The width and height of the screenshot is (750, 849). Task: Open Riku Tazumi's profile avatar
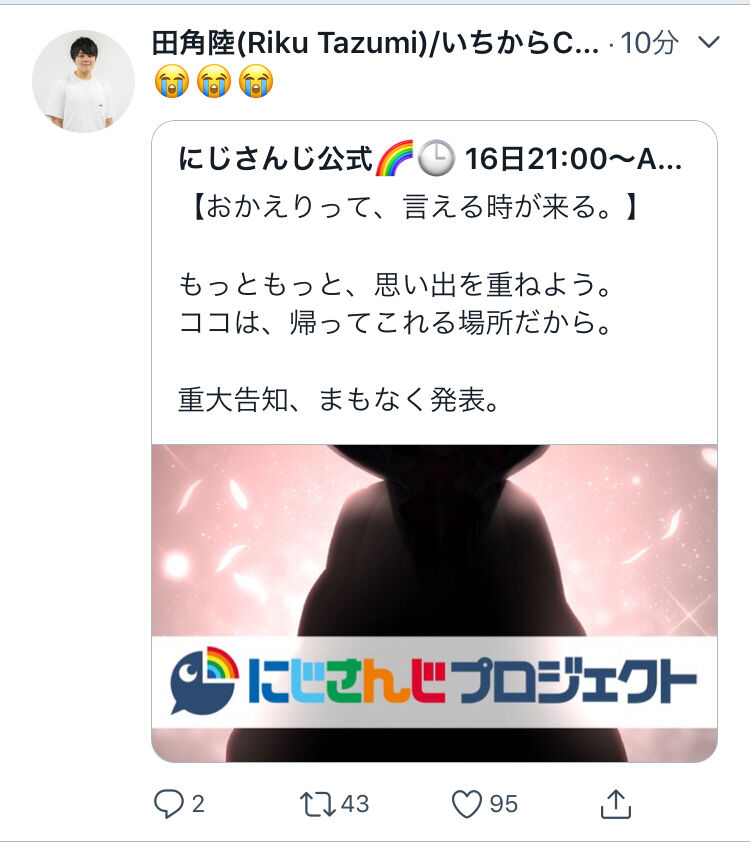tap(83, 81)
